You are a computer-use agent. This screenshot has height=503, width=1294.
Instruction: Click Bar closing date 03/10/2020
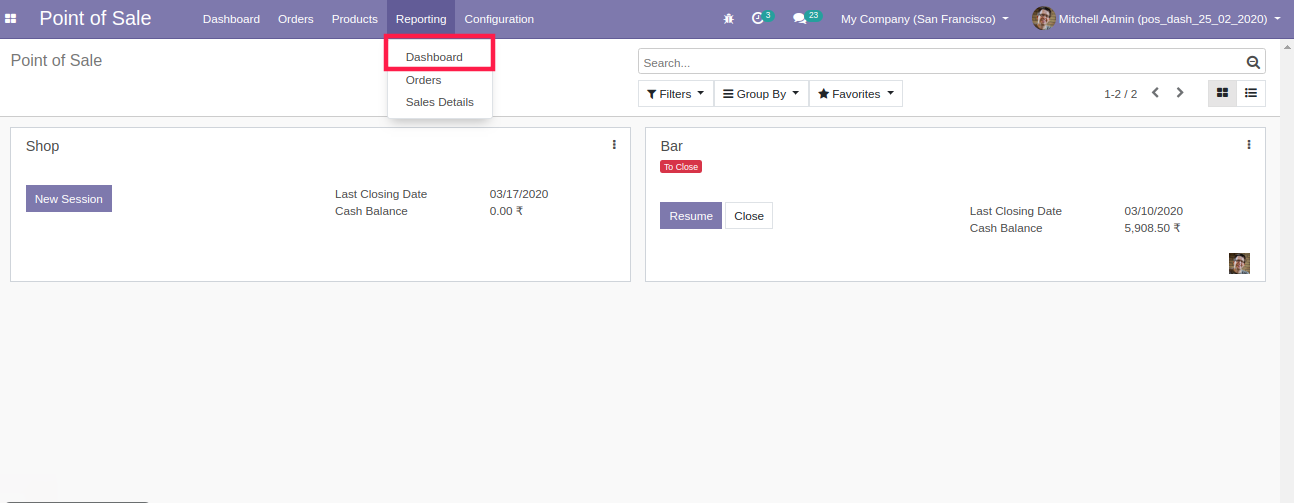tap(1154, 211)
